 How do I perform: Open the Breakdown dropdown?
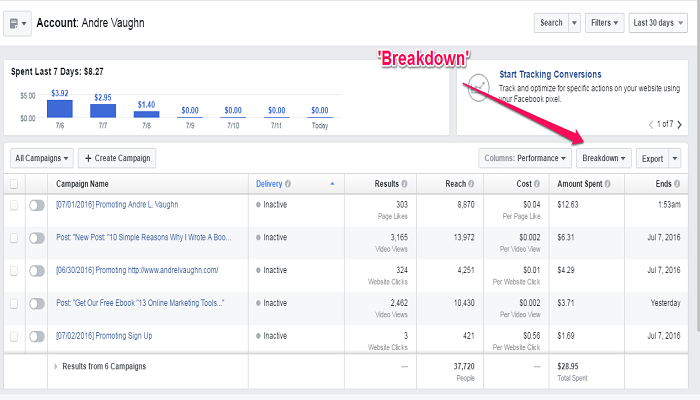[605, 158]
